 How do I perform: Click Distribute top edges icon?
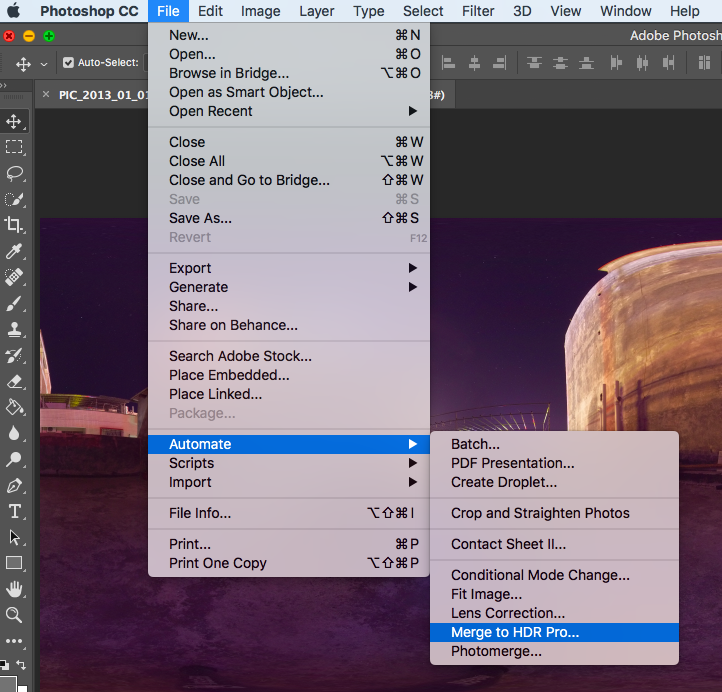[534, 63]
